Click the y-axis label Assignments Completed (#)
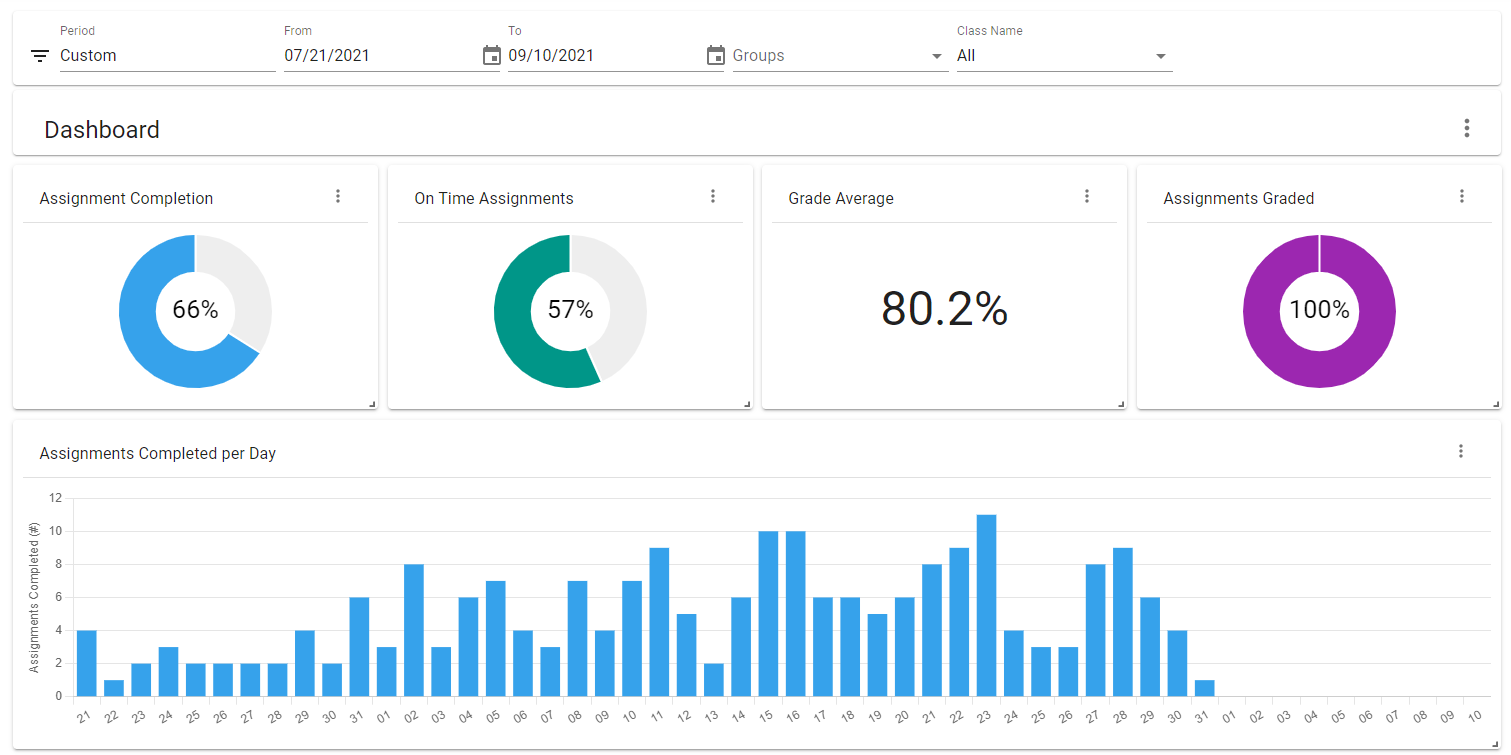Image resolution: width=1511 pixels, height=755 pixels. point(33,597)
